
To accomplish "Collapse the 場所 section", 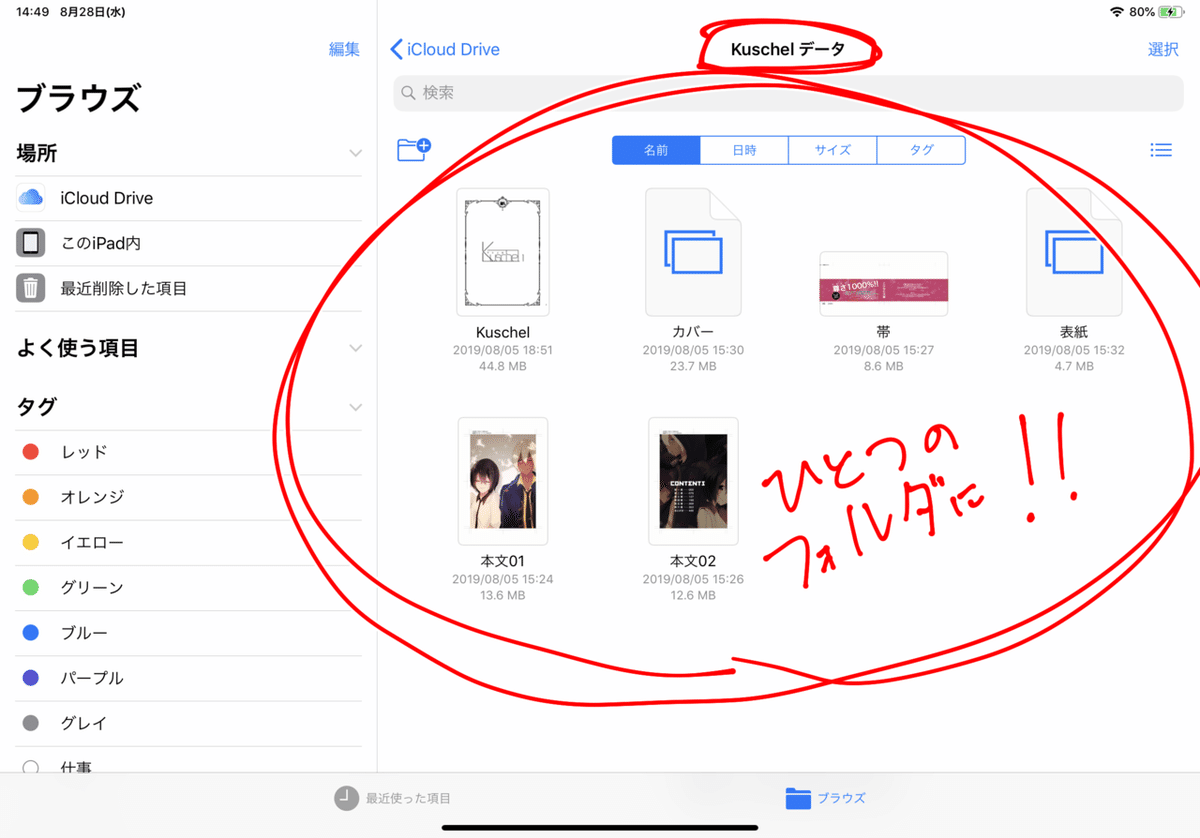I will 355,154.
